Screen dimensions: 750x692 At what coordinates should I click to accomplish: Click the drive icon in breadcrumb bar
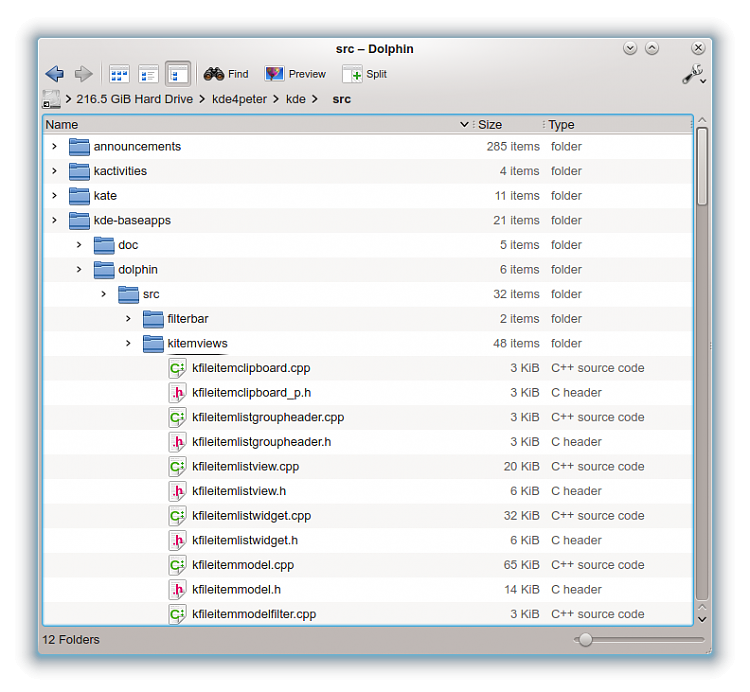pyautogui.click(x=51, y=99)
